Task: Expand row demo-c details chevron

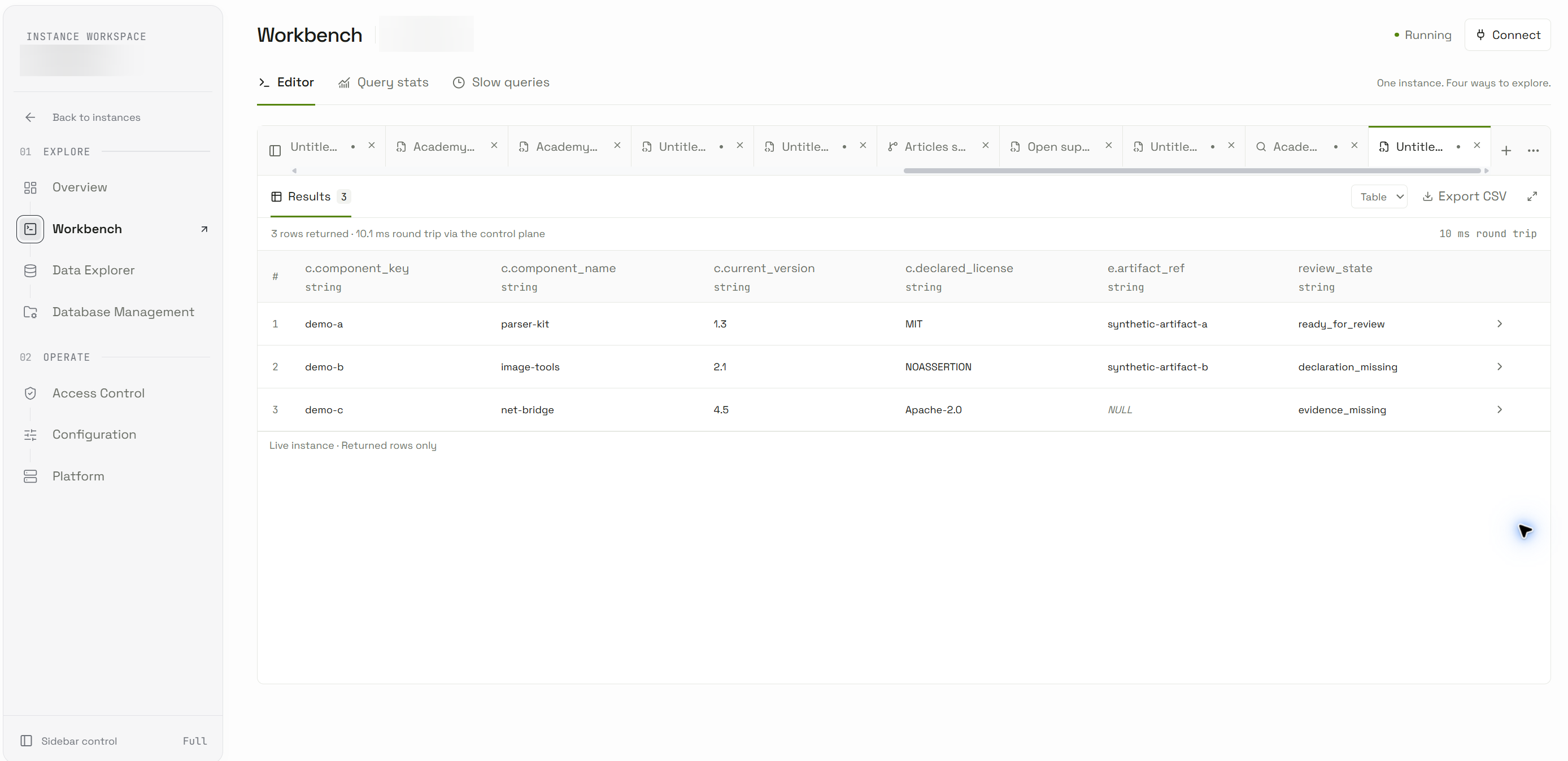Action: pos(1499,410)
